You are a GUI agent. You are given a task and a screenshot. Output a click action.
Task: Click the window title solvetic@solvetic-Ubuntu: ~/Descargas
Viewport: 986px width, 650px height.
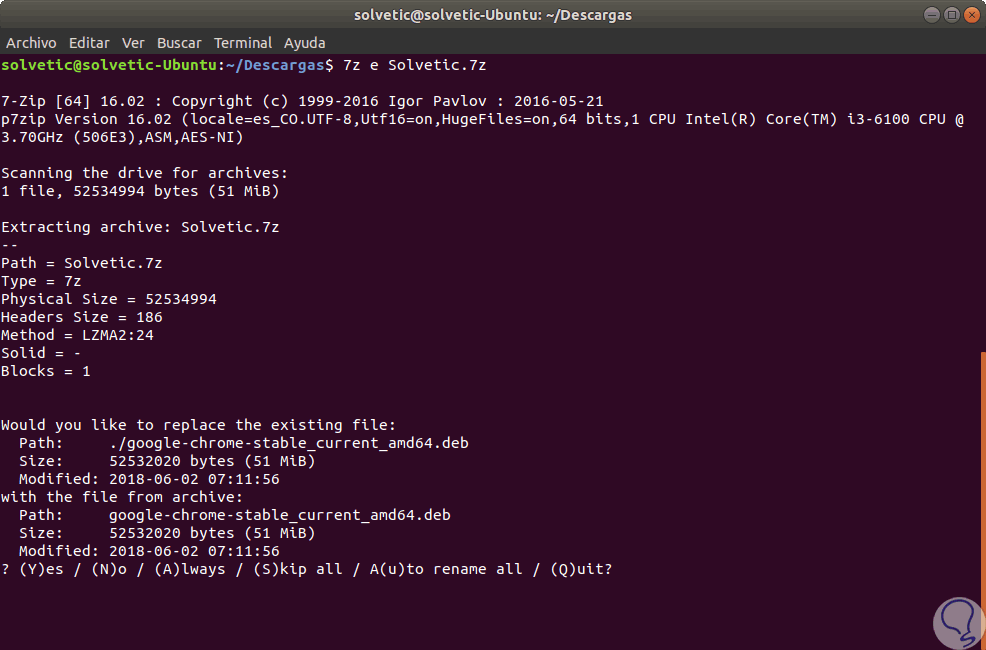pos(493,15)
